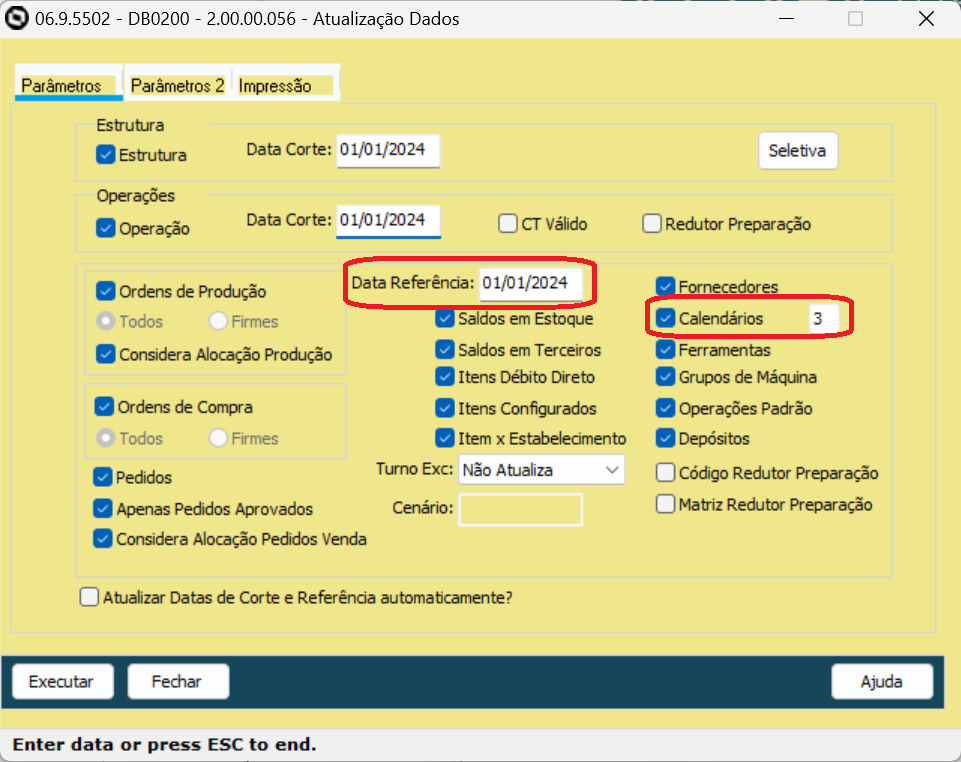Click the Calendários number field

(x=824, y=319)
